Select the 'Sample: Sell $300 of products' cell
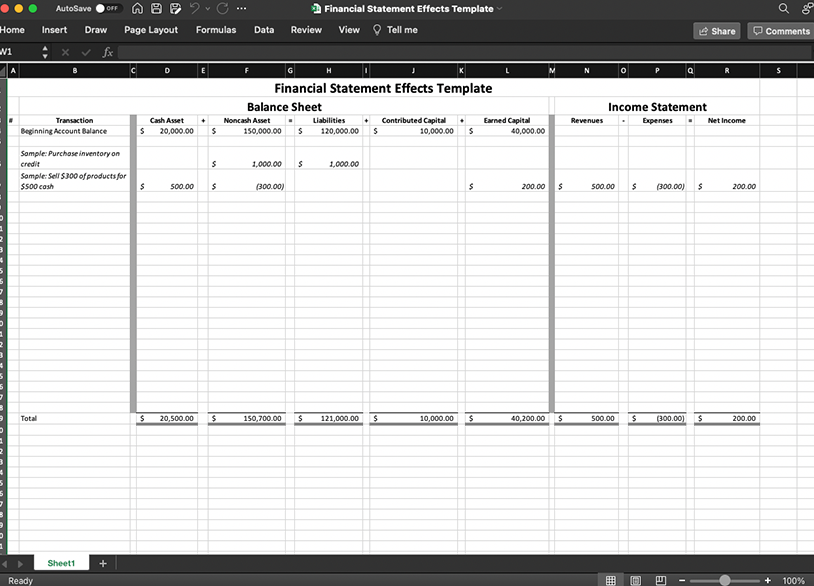 coord(74,181)
